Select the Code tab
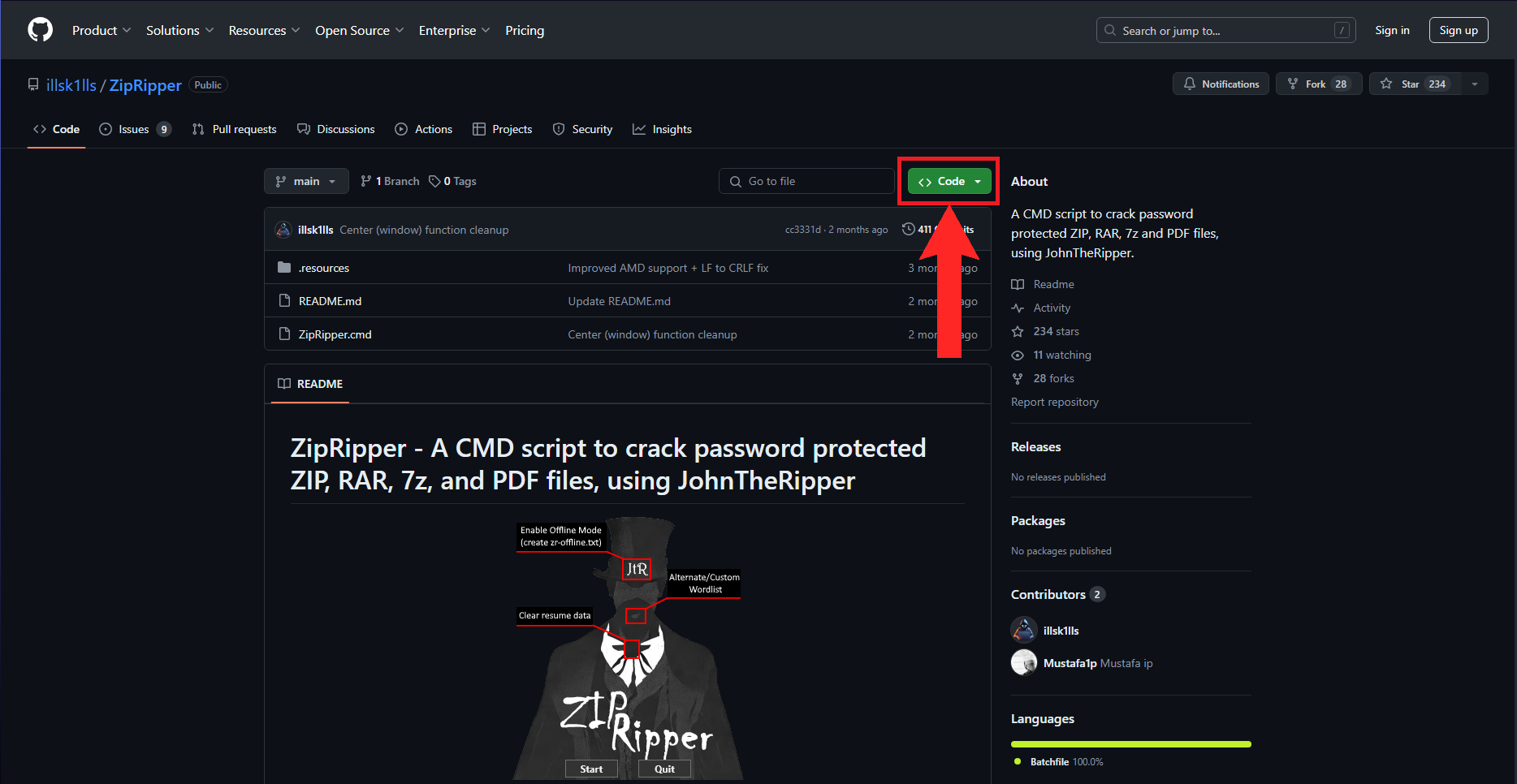 click(56, 129)
